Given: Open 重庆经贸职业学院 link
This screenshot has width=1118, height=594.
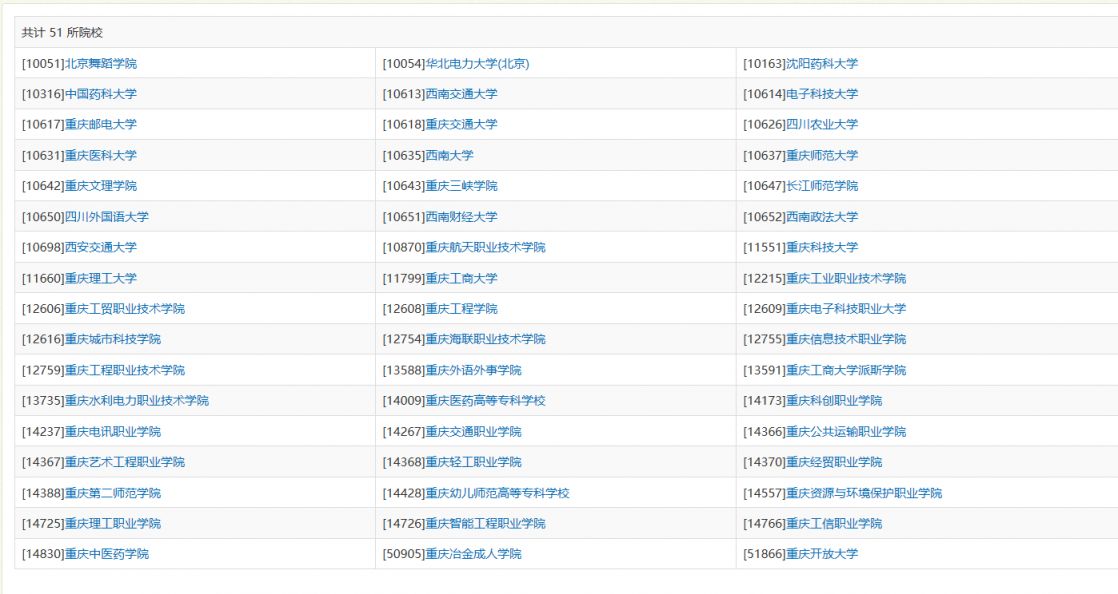Looking at the screenshot, I should (x=834, y=462).
